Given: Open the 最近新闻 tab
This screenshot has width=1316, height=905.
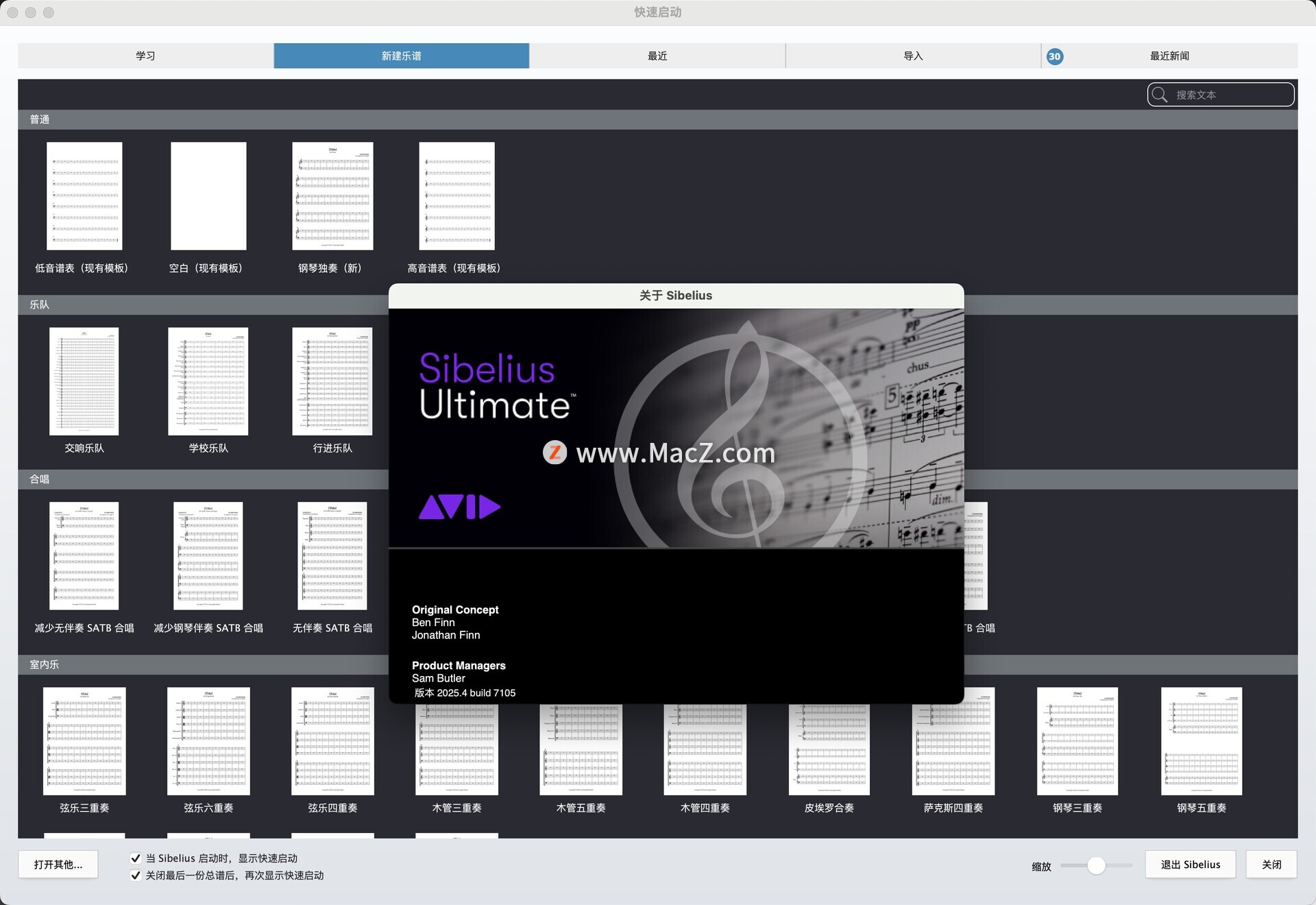Looking at the screenshot, I should point(1169,56).
